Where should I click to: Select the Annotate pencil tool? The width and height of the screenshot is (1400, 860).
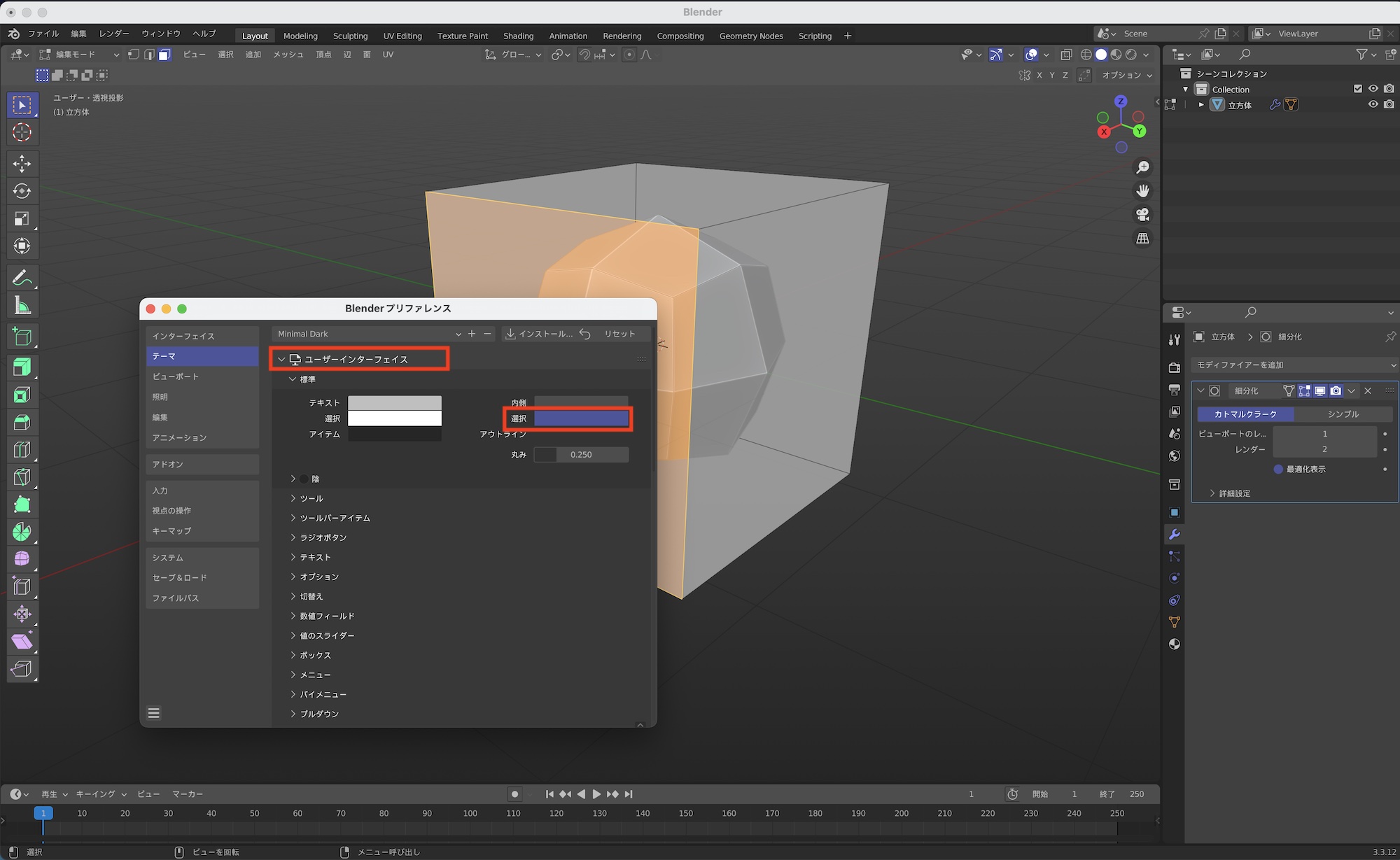[x=22, y=279]
